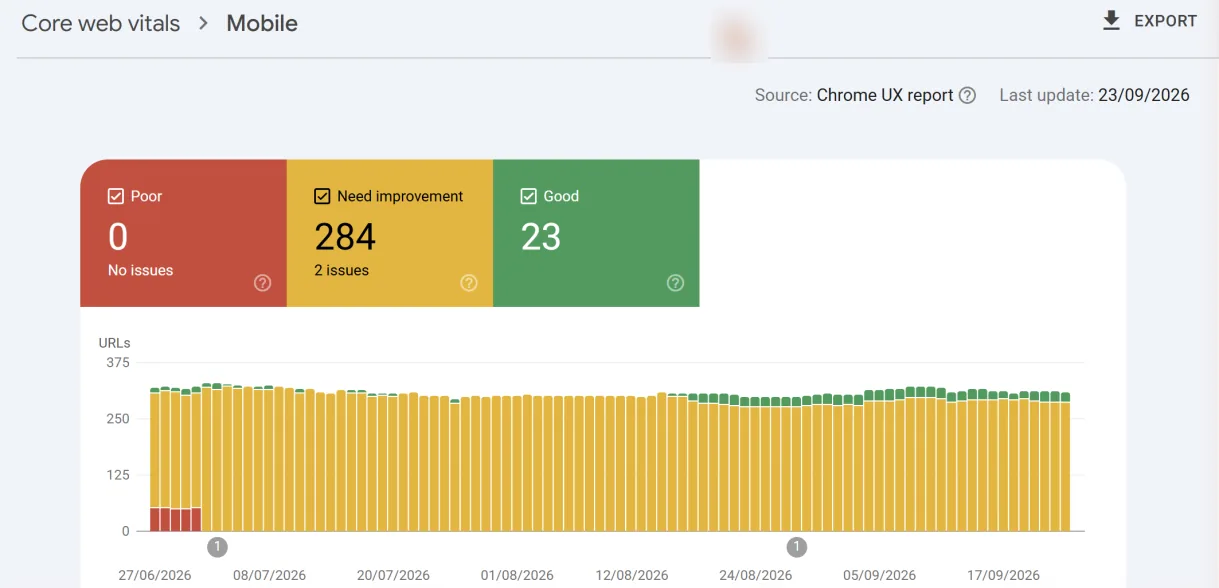Viewport: 1219px width, 588px height.
Task: Open the Export button label
Action: click(x=1165, y=21)
